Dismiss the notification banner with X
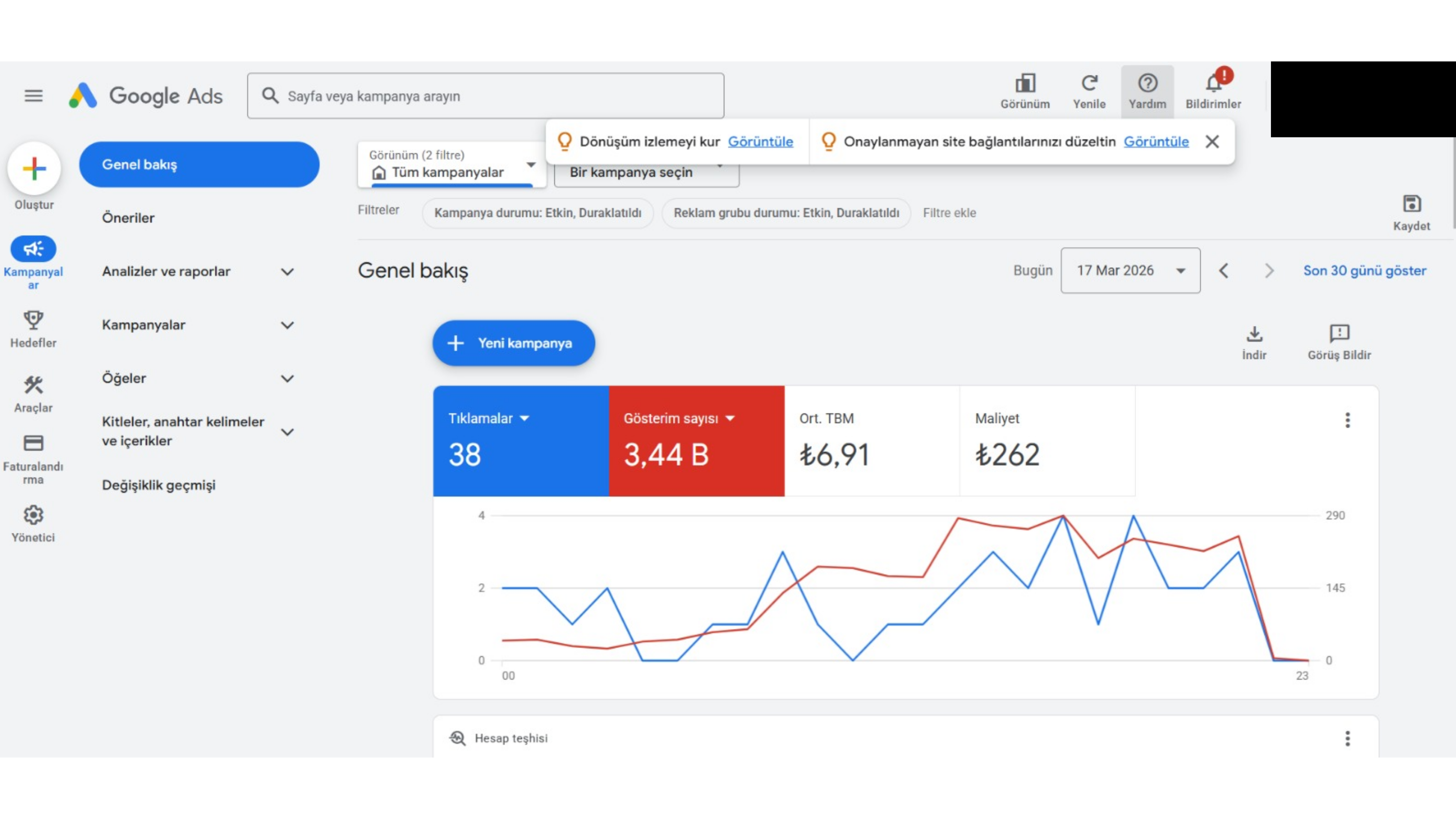This screenshot has height=819, width=1456. 1212,141
